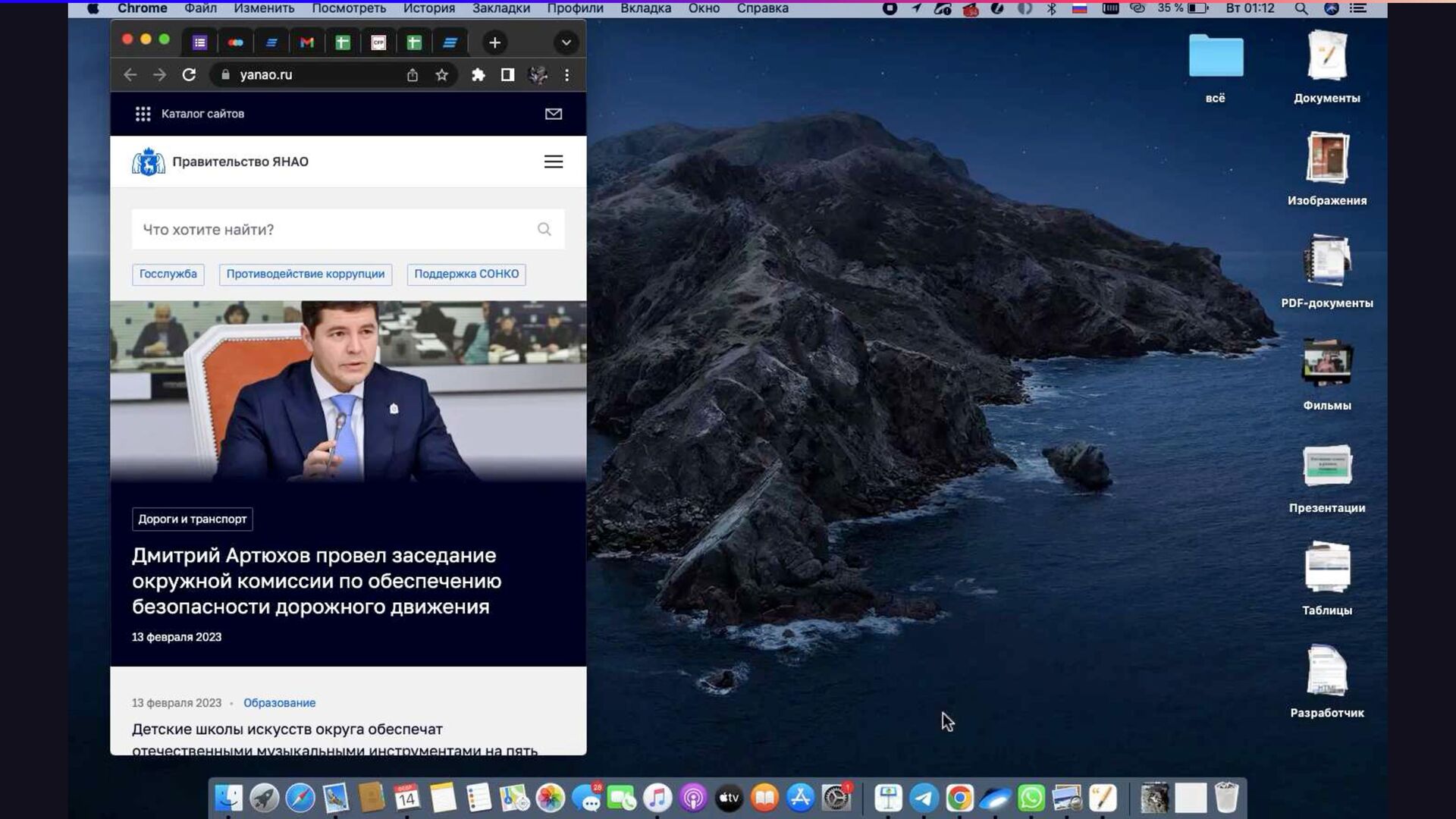The height and width of the screenshot is (819, 1456).
Task: Open a new Chrome tab with plus button
Action: (494, 42)
